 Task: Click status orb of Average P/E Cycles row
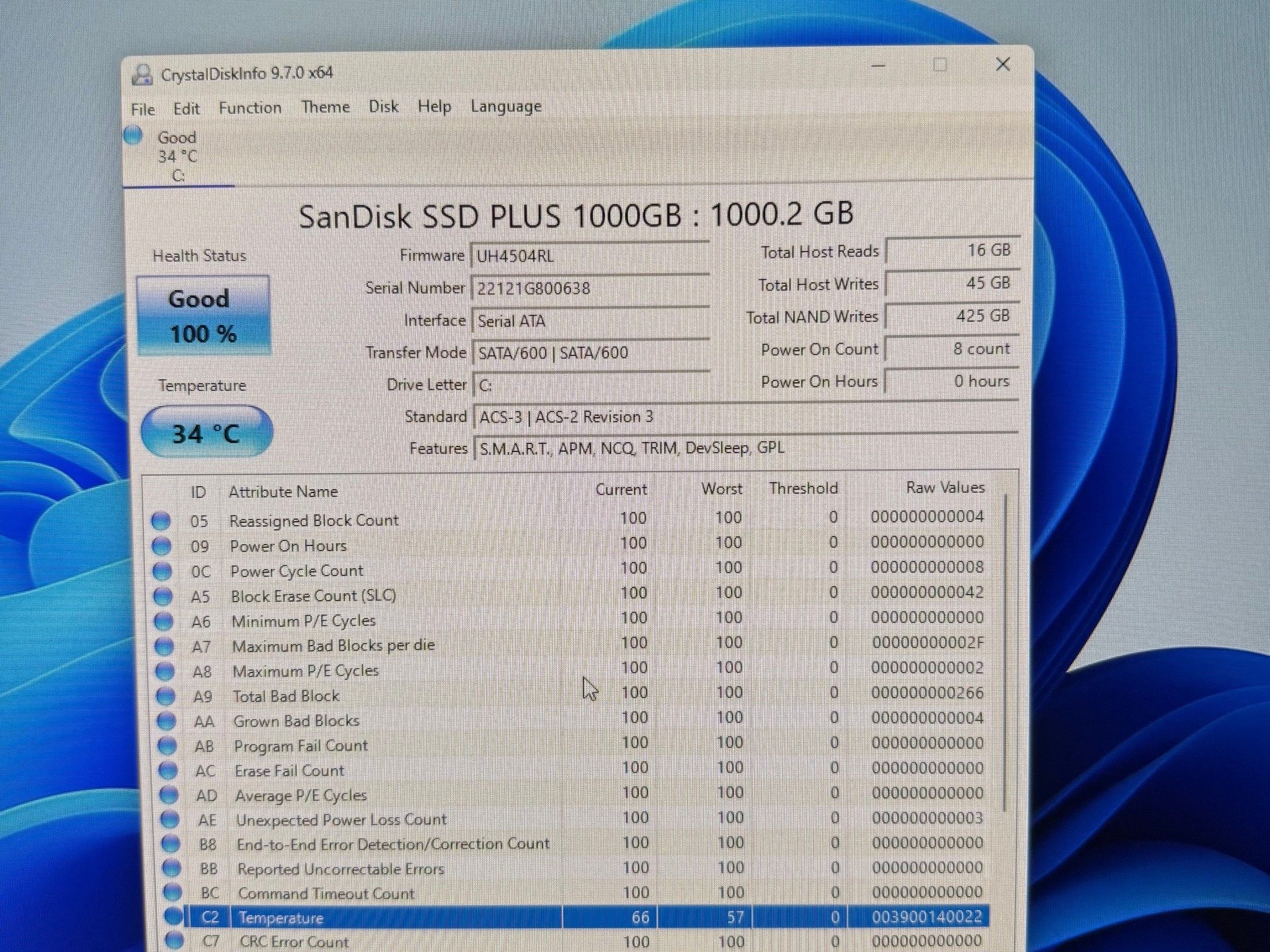[169, 795]
